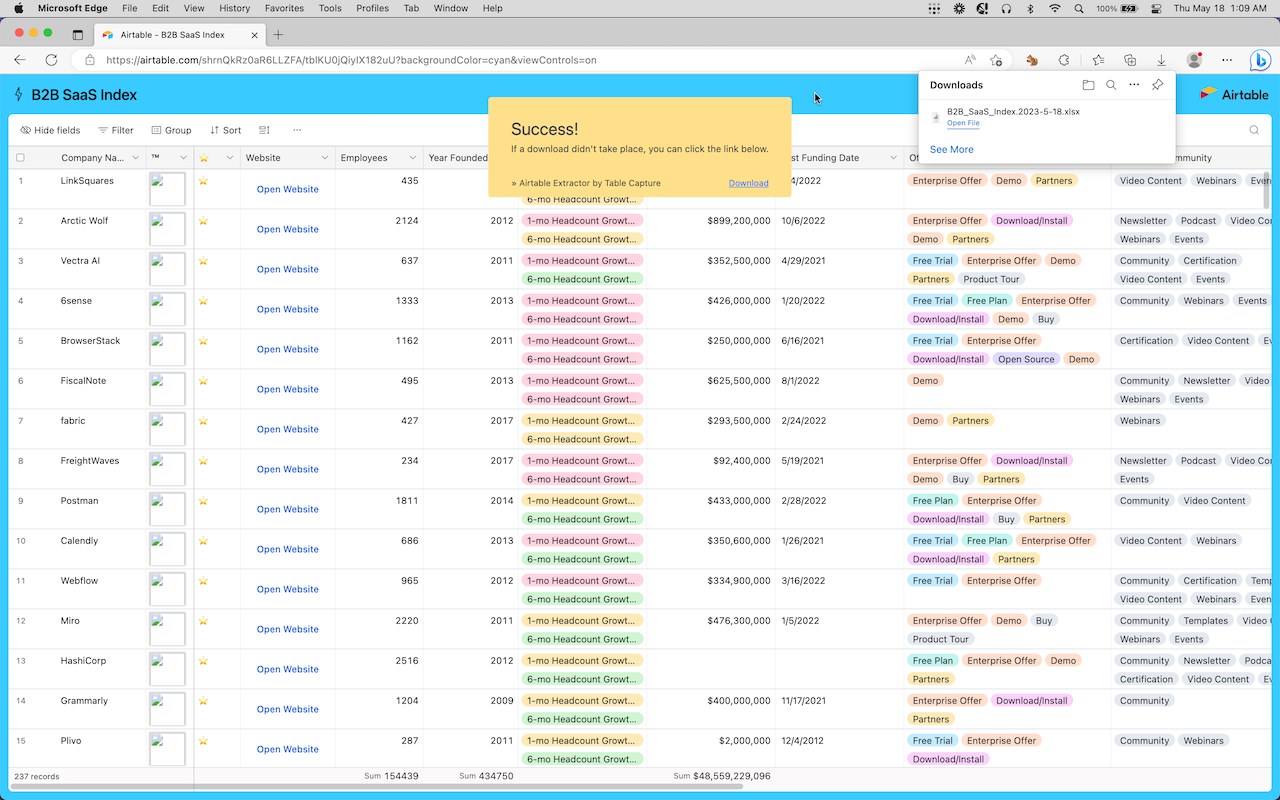
Task: Open the Employees Sum summary selector
Action: [391, 776]
